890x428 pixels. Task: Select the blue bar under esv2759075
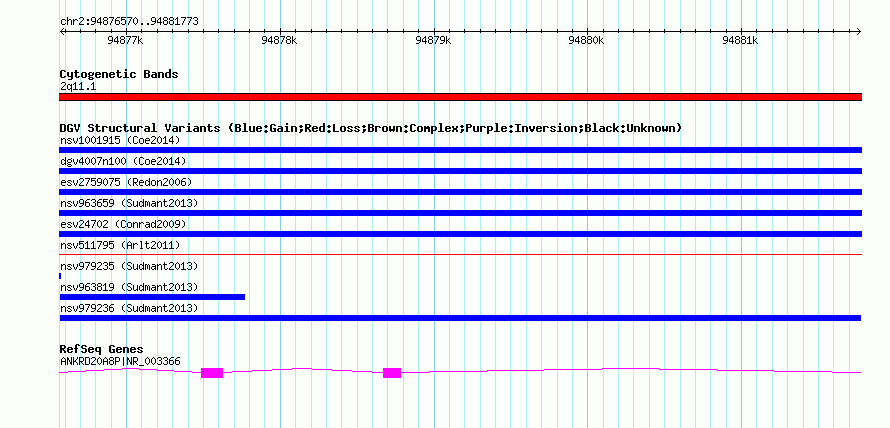click(460, 192)
